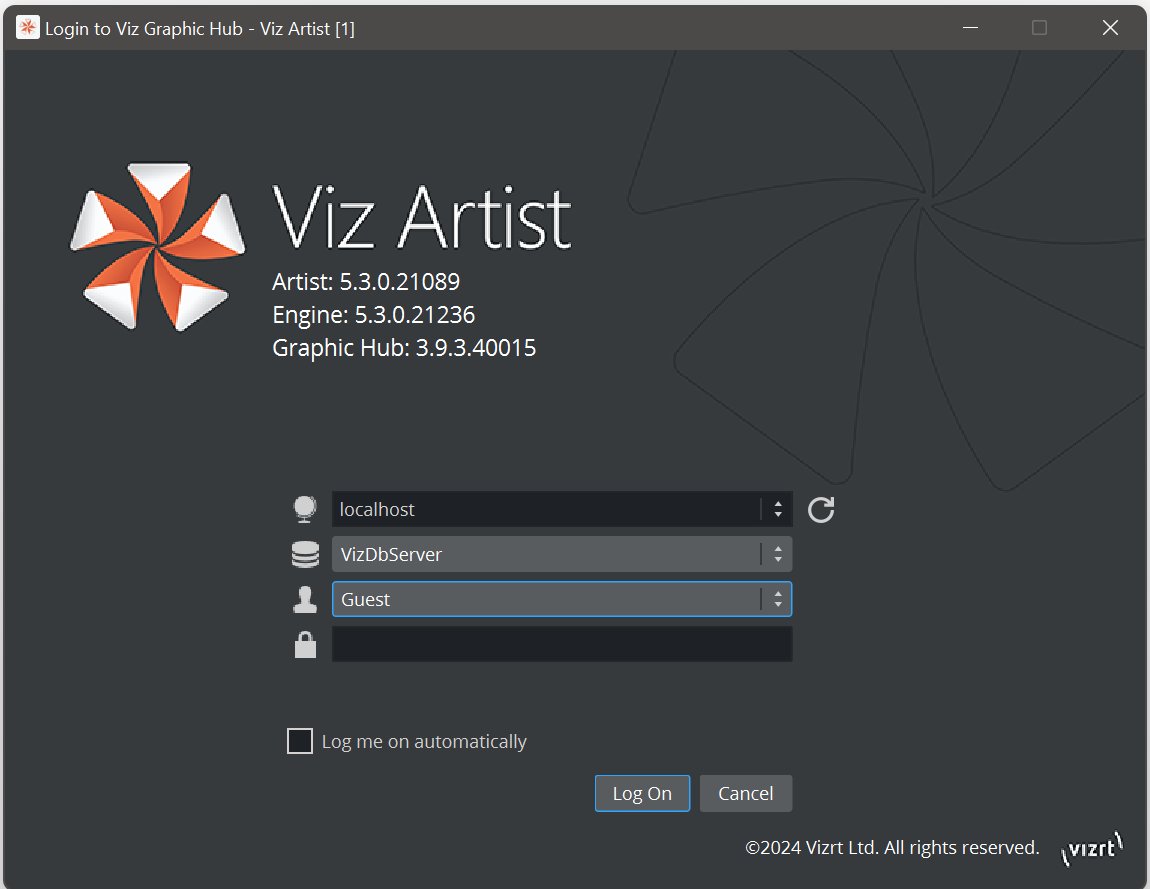Click the refresh hosts icon
1150x889 pixels.
[821, 510]
